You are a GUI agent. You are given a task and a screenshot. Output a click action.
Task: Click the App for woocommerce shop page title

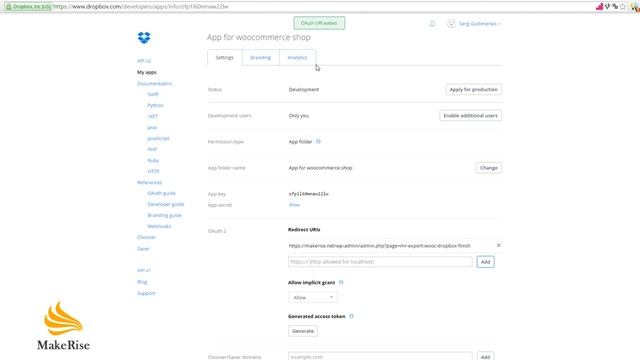pyautogui.click(x=259, y=37)
